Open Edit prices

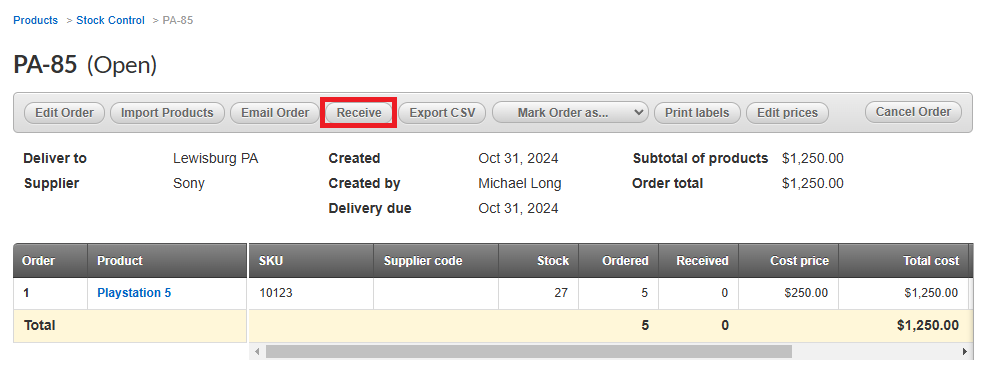[787, 113]
